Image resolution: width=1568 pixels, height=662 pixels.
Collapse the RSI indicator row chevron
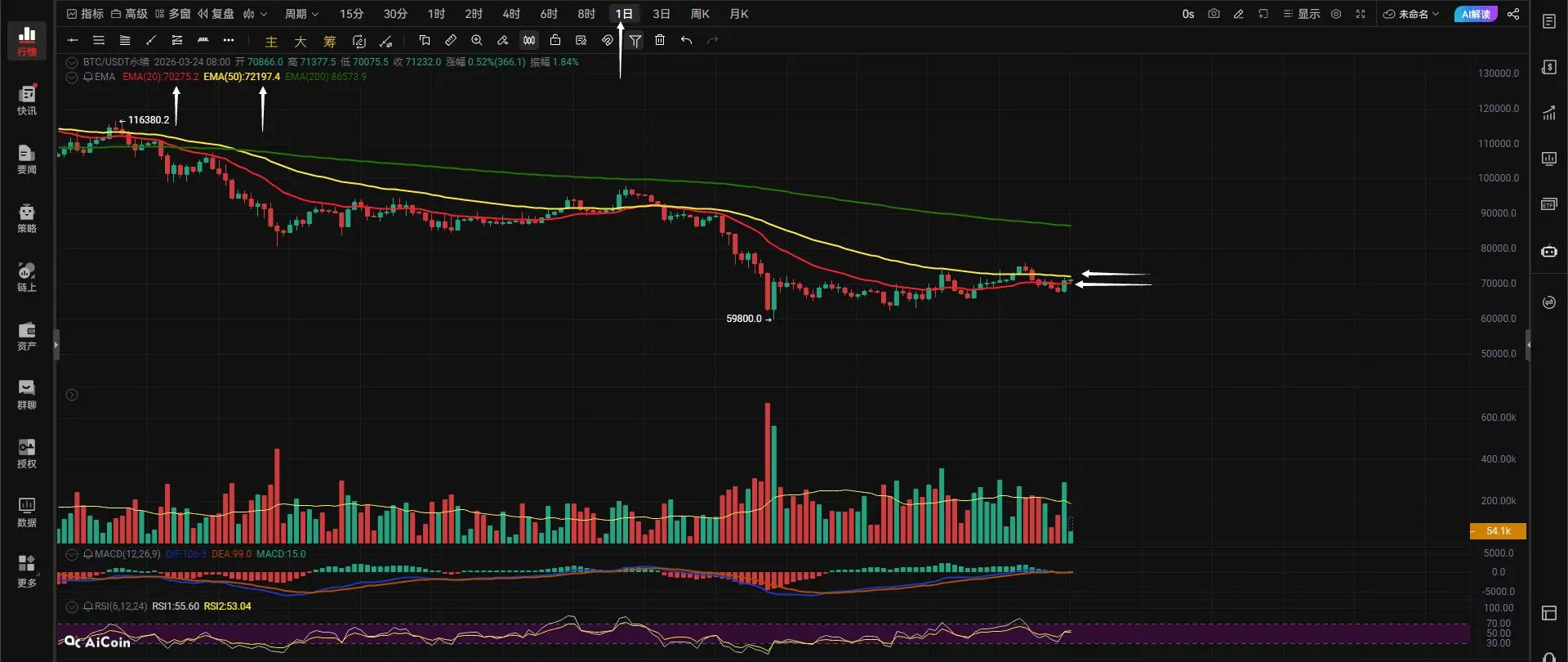pos(72,606)
